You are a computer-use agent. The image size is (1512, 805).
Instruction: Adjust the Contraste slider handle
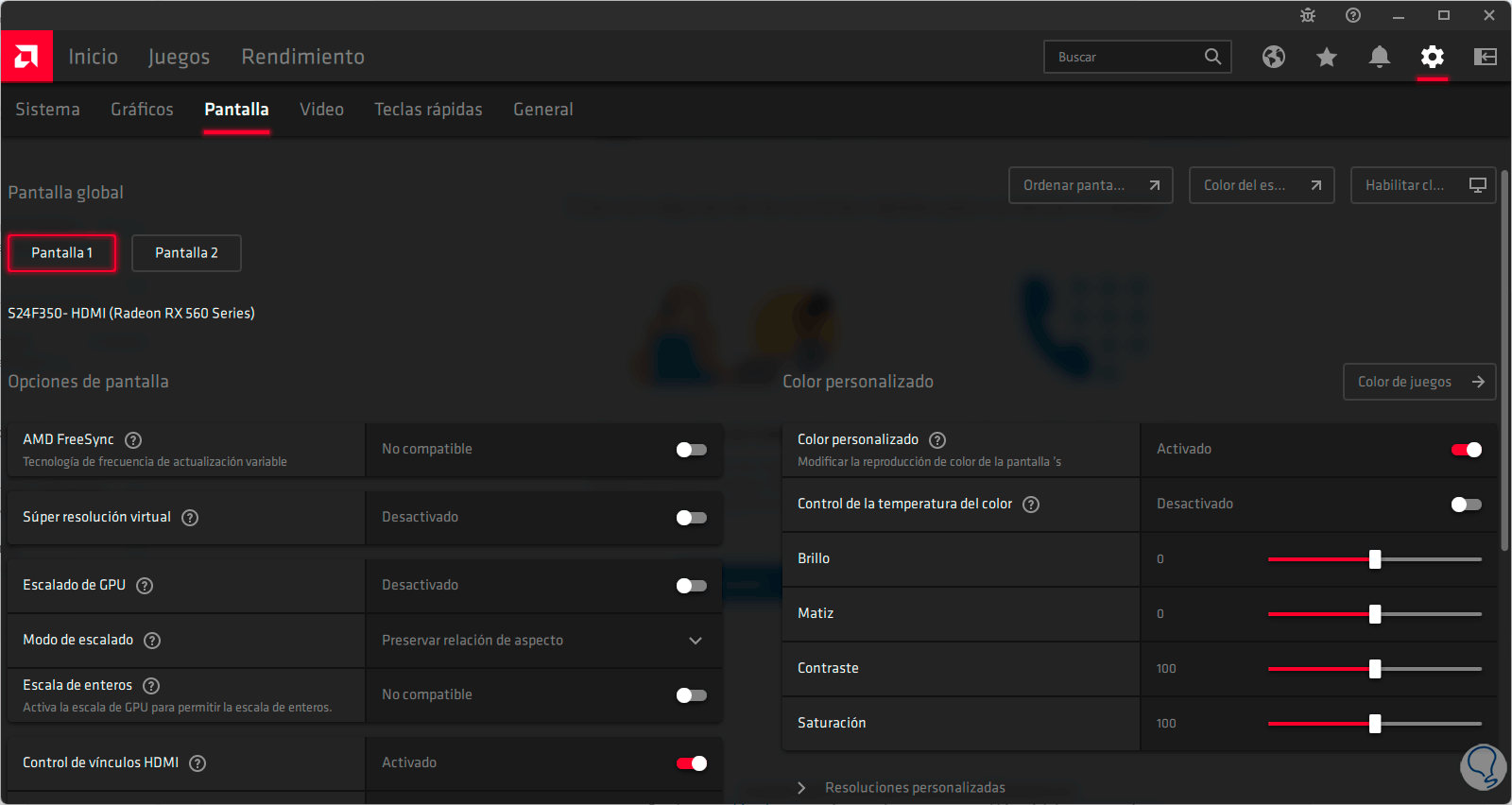(1375, 669)
